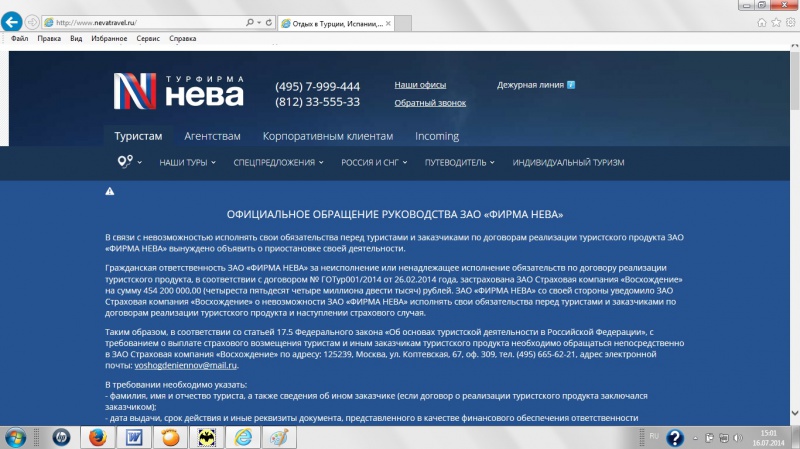The width and height of the screenshot is (800, 449).
Task: Click phone number (812) 33-555-33
Action: (317, 102)
